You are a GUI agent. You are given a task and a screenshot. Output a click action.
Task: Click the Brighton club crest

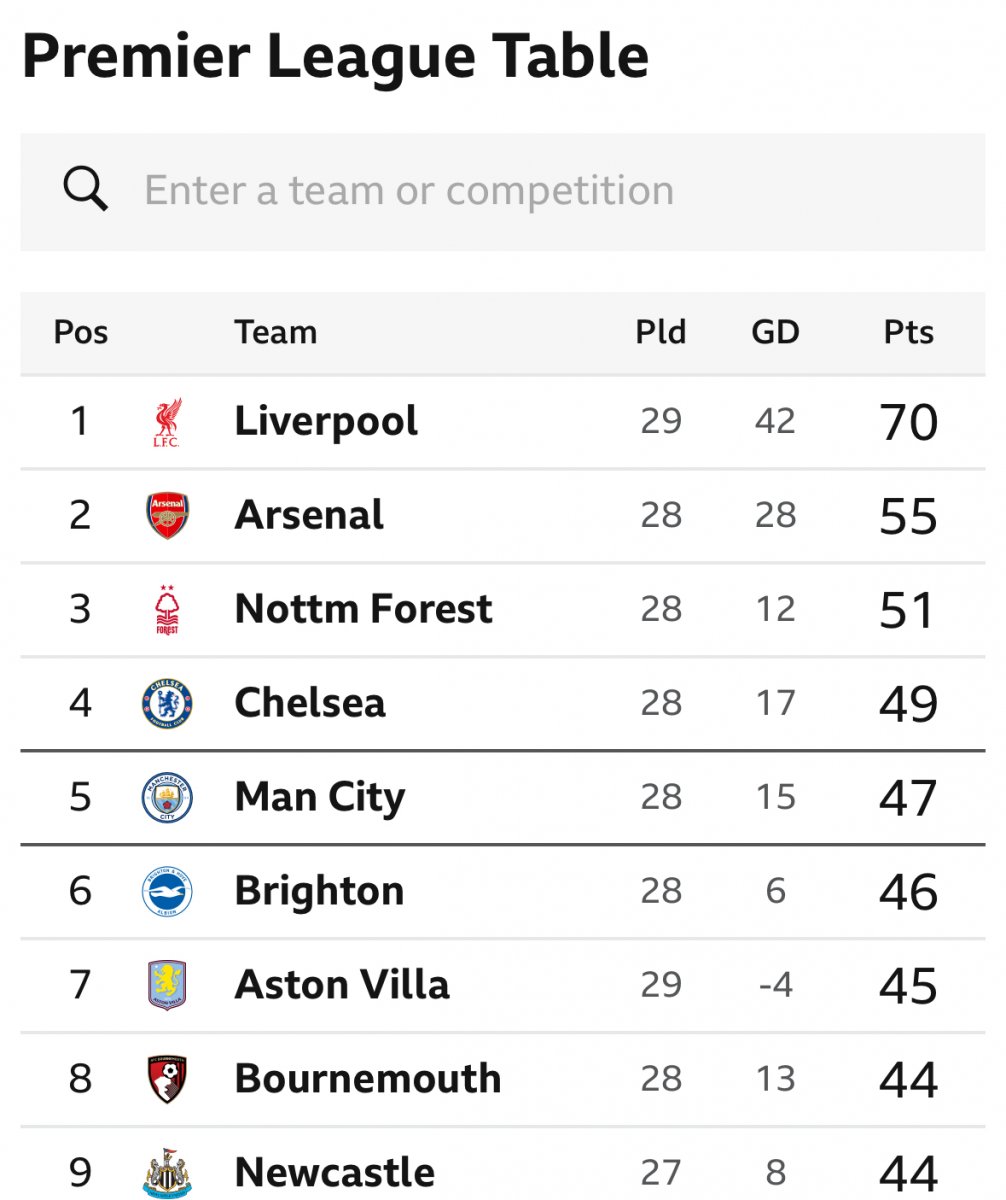[167, 892]
